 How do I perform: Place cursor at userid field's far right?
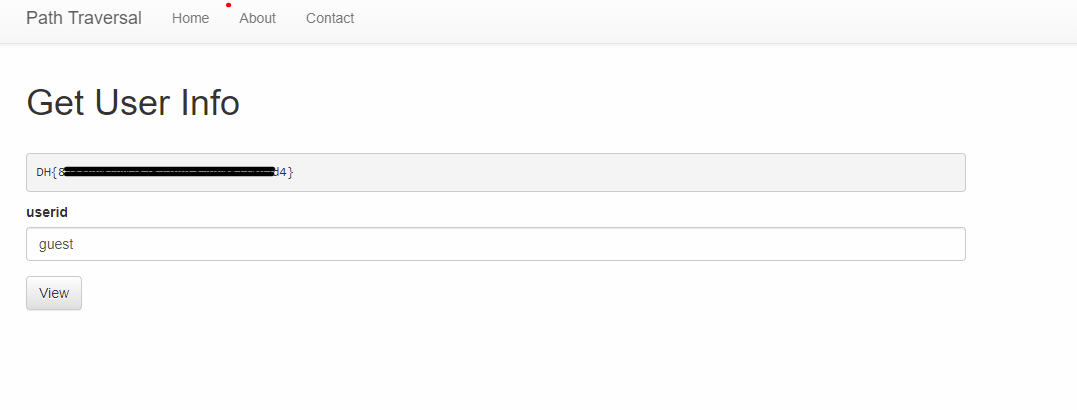tap(955, 244)
